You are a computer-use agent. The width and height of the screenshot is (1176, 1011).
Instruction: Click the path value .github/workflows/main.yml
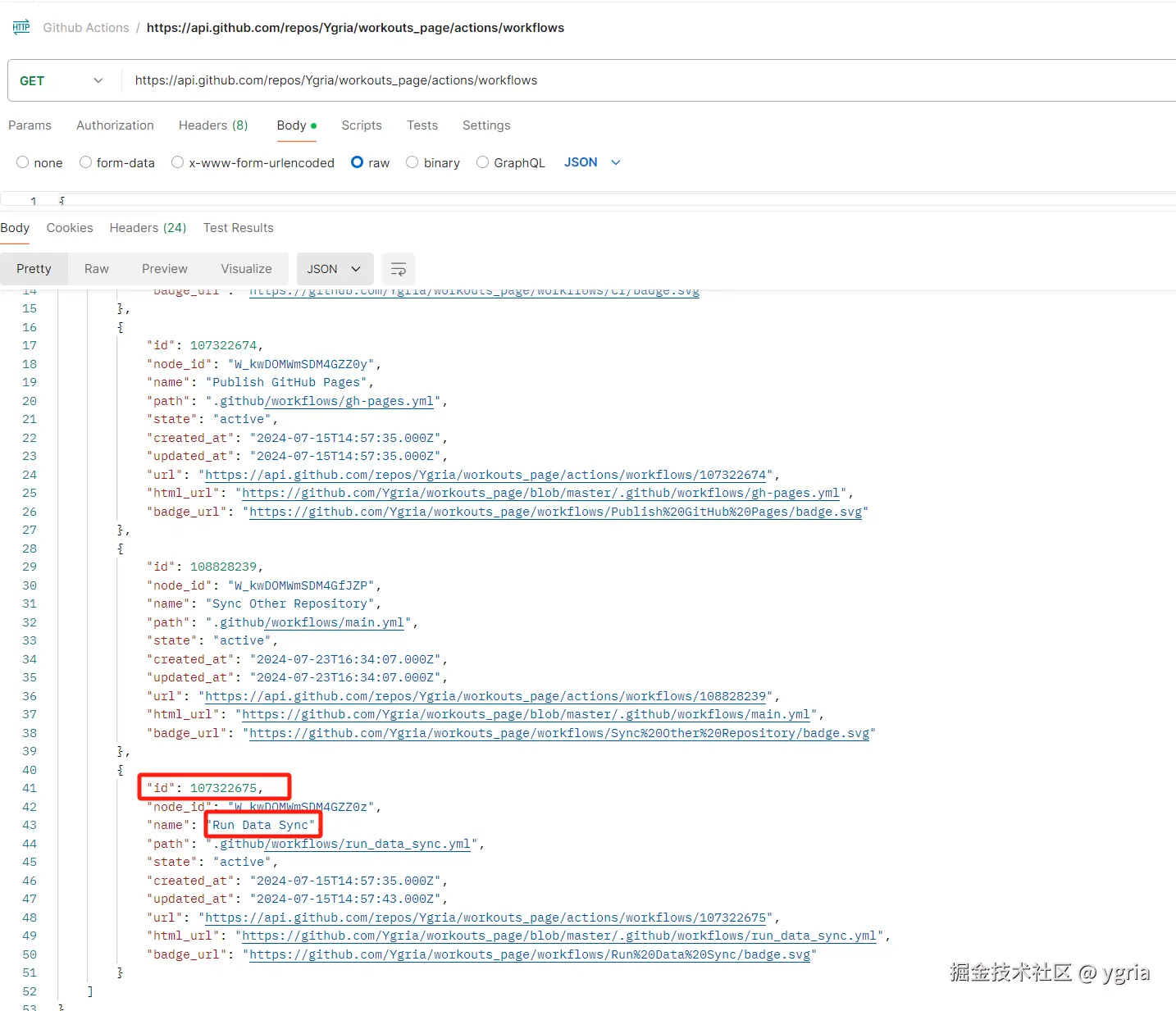(308, 622)
